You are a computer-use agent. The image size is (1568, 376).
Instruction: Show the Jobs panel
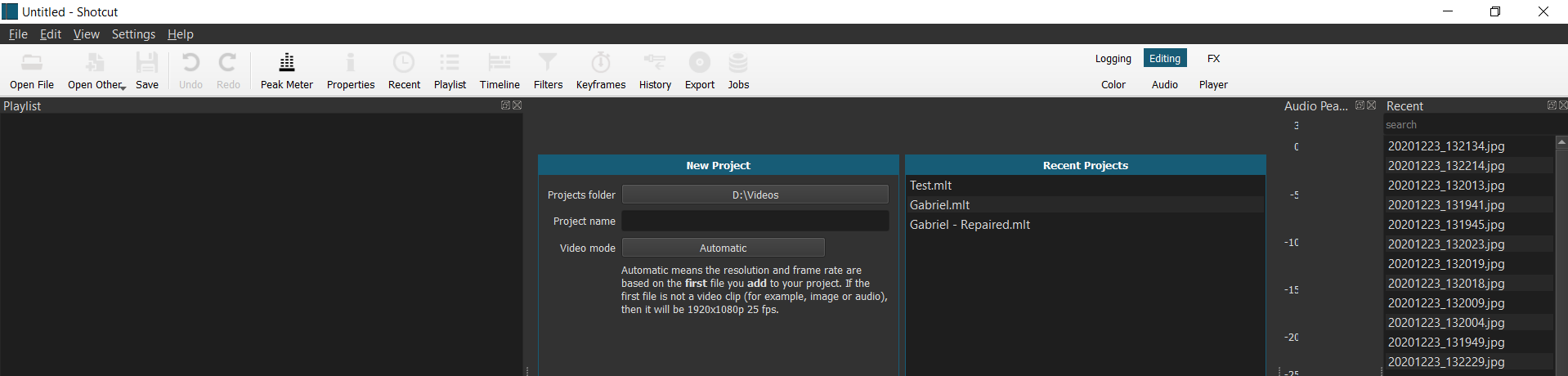(x=738, y=70)
